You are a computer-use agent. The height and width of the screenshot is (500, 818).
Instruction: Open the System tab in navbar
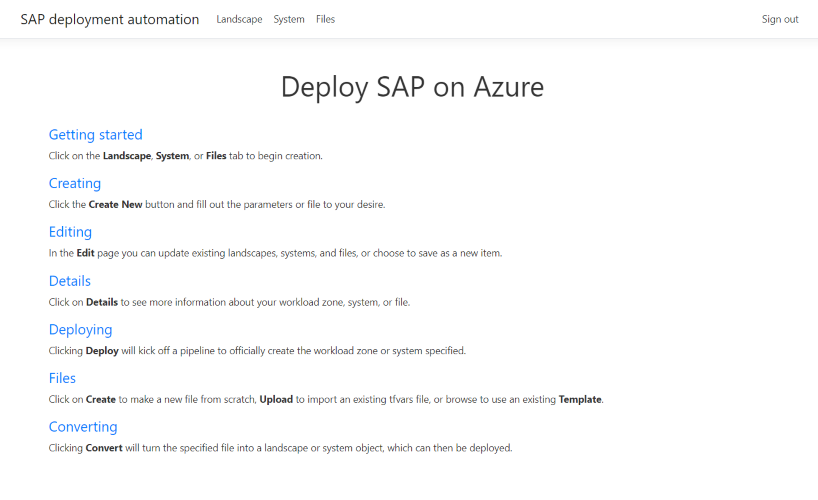pos(289,19)
